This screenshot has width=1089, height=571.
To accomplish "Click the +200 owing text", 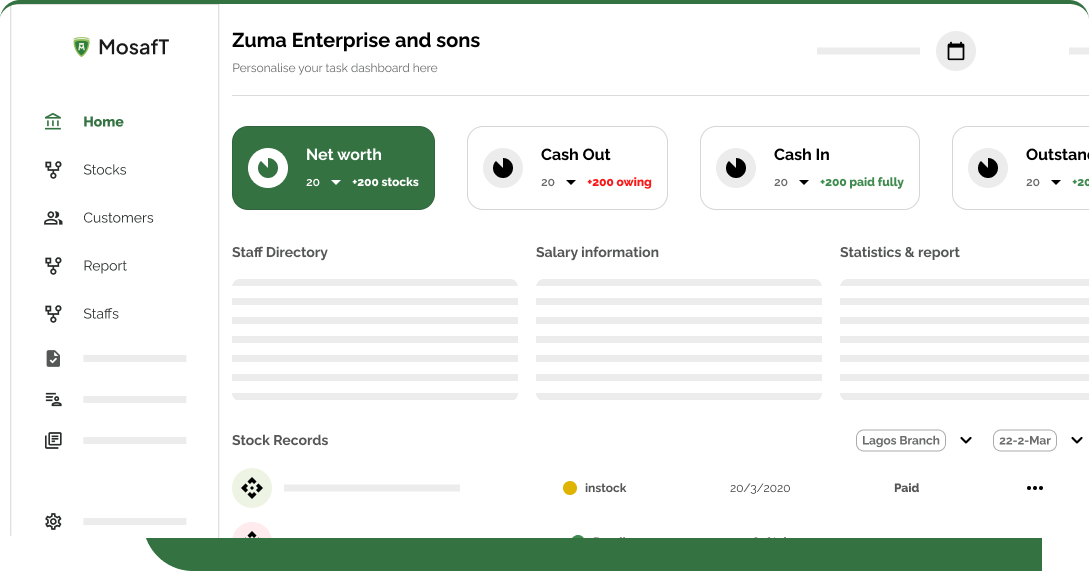I will point(620,182).
